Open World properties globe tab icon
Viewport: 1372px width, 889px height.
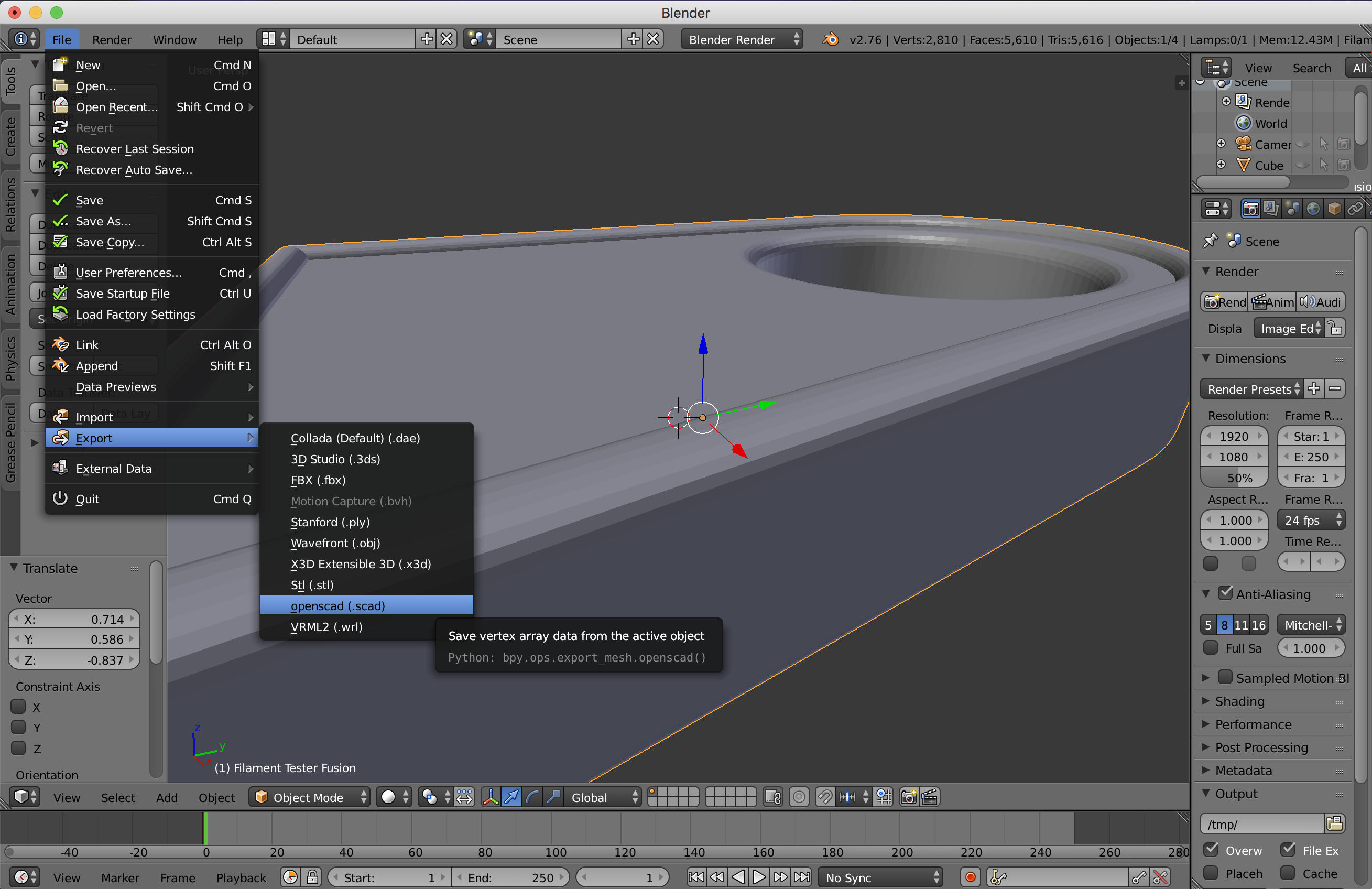[x=1313, y=209]
